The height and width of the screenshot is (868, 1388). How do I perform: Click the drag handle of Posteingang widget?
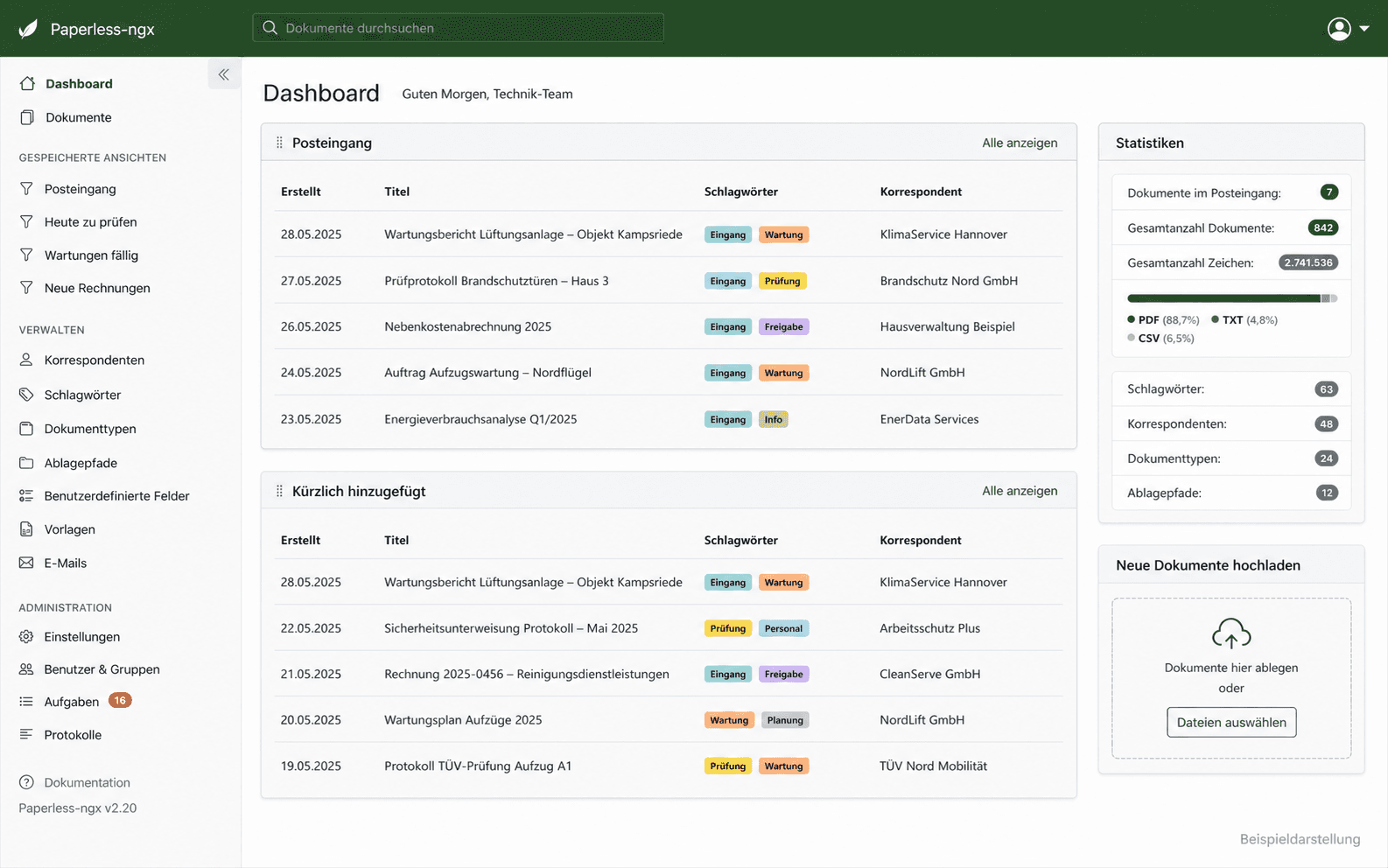click(x=279, y=143)
